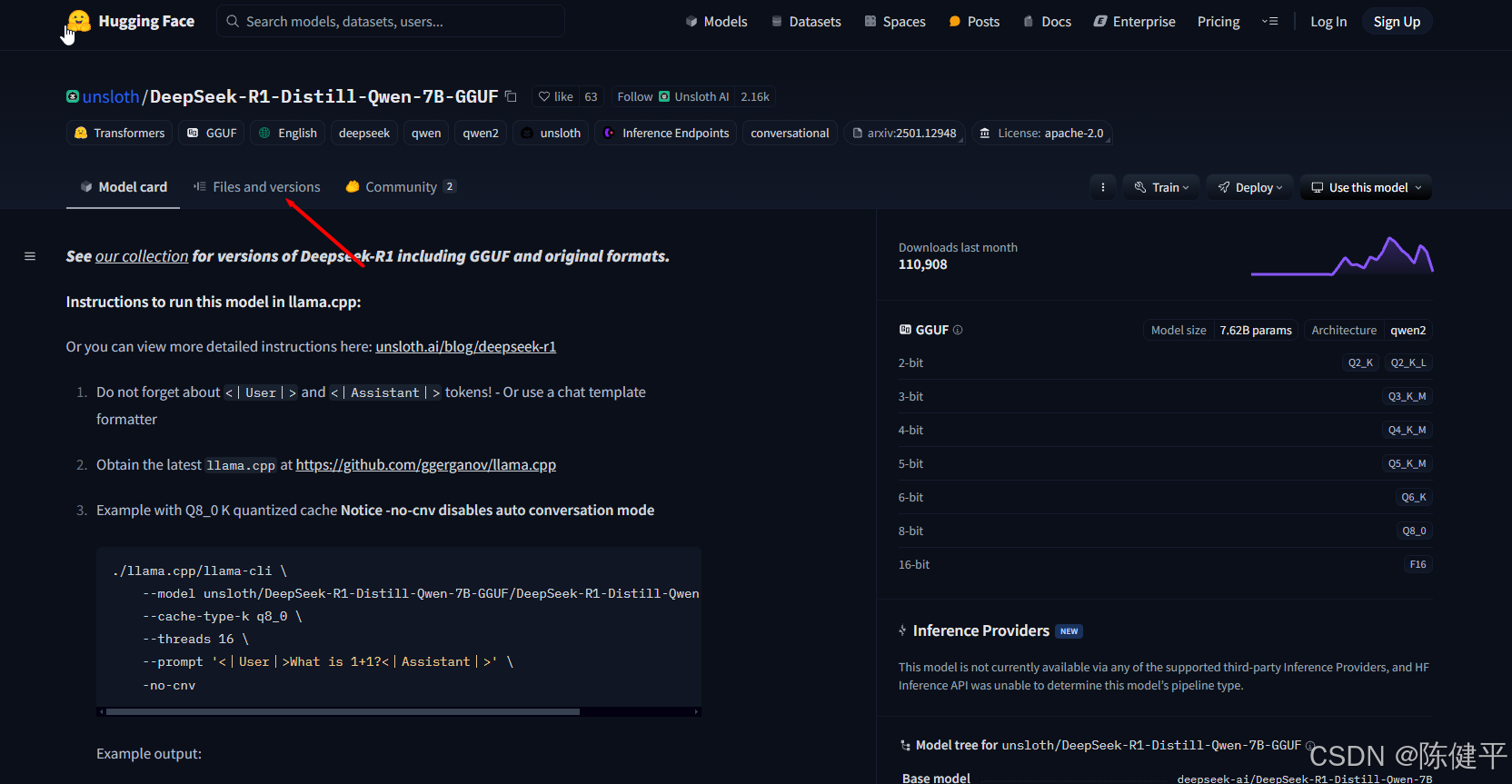Open the Datasets nav item
This screenshot has width=1512, height=784.
point(806,21)
